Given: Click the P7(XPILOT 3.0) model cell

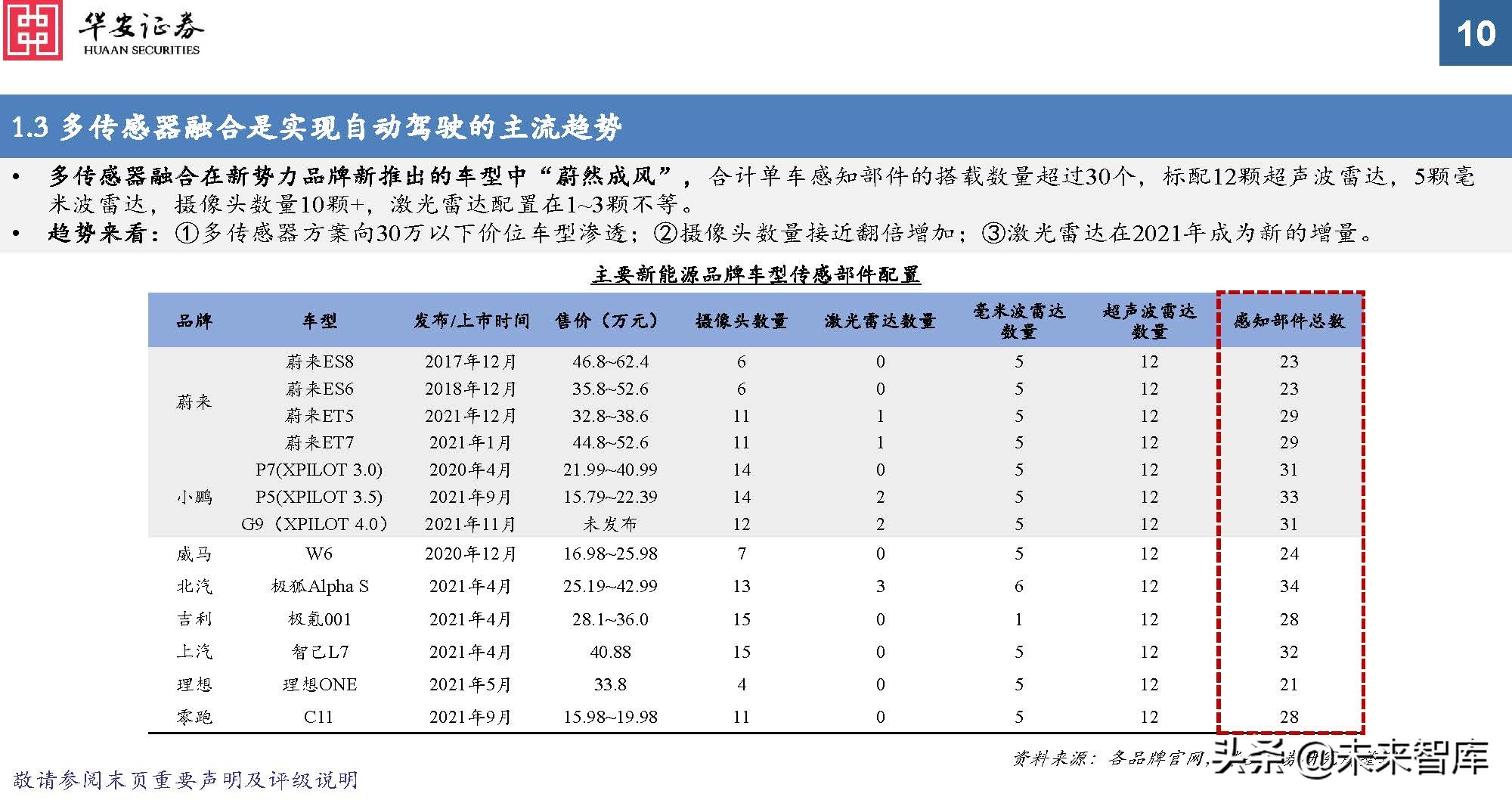Looking at the screenshot, I should pyautogui.click(x=319, y=470).
